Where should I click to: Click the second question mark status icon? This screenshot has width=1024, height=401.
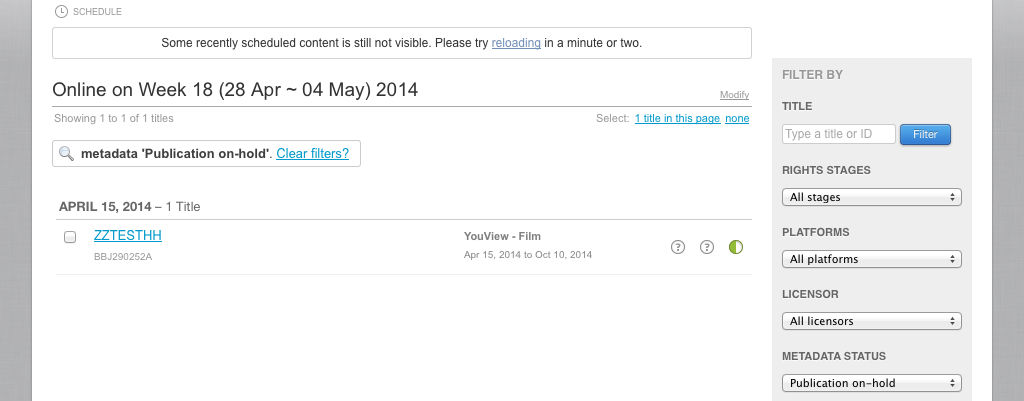click(x=707, y=247)
